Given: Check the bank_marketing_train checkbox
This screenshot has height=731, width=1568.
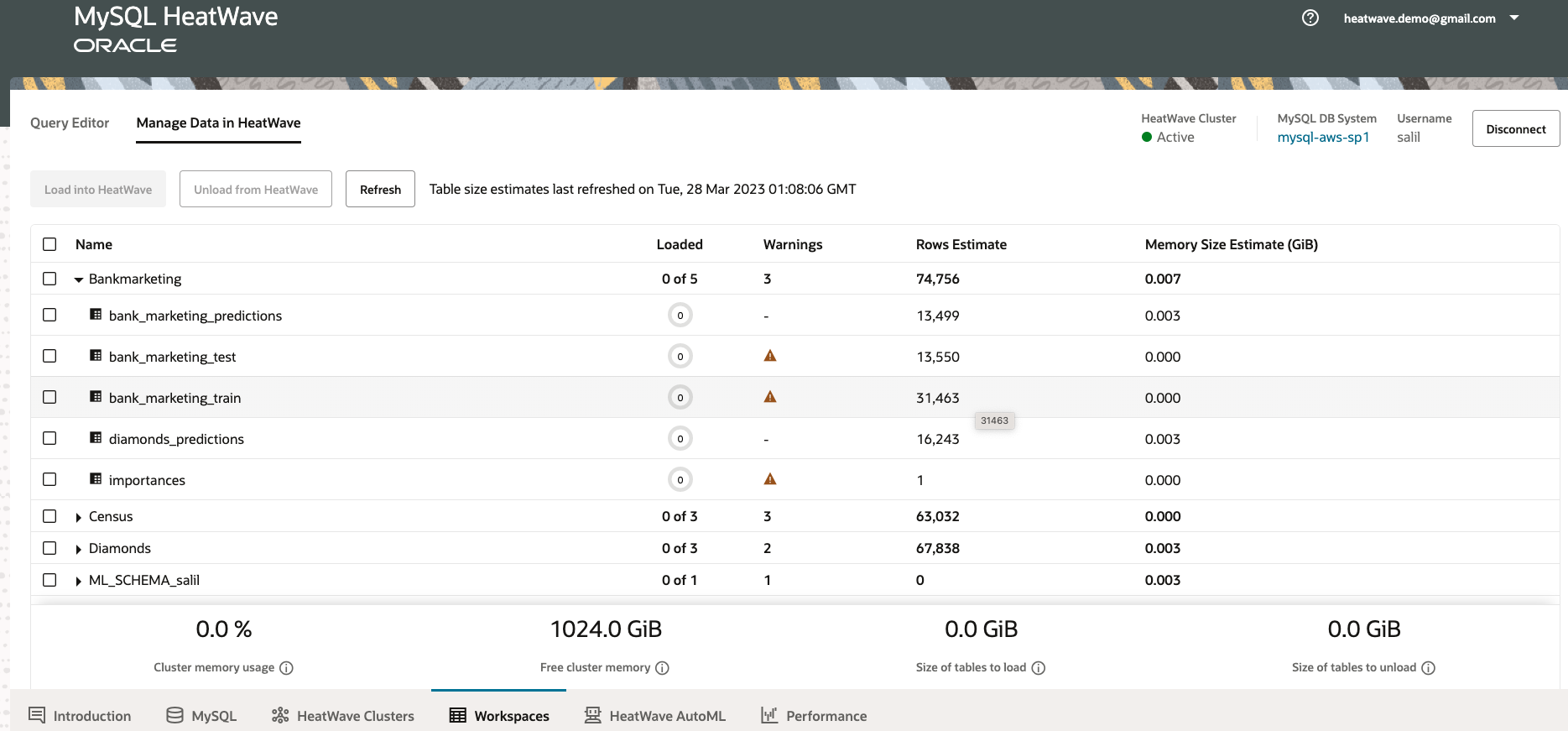Looking at the screenshot, I should pos(49,397).
